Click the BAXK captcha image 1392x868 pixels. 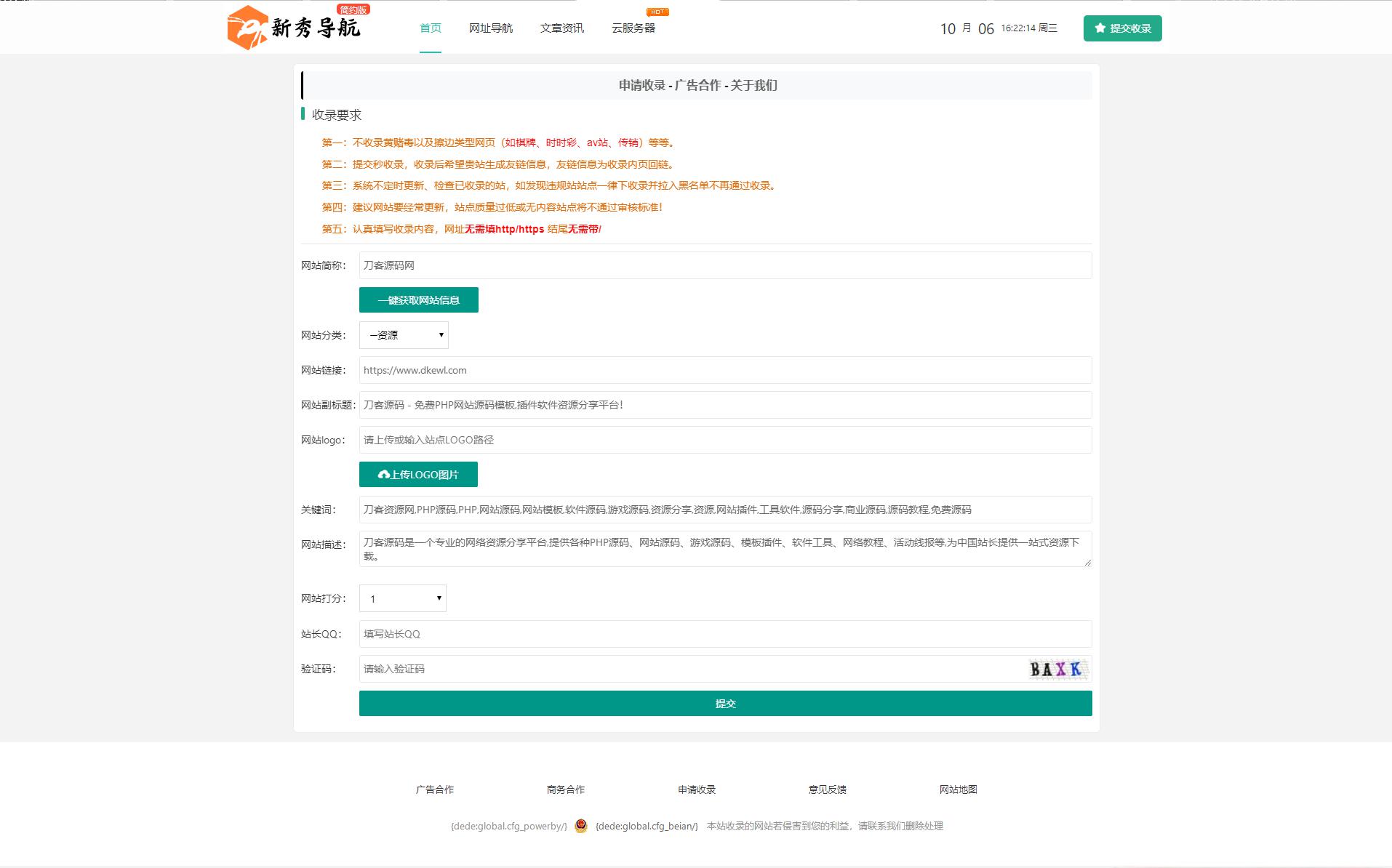click(1058, 669)
